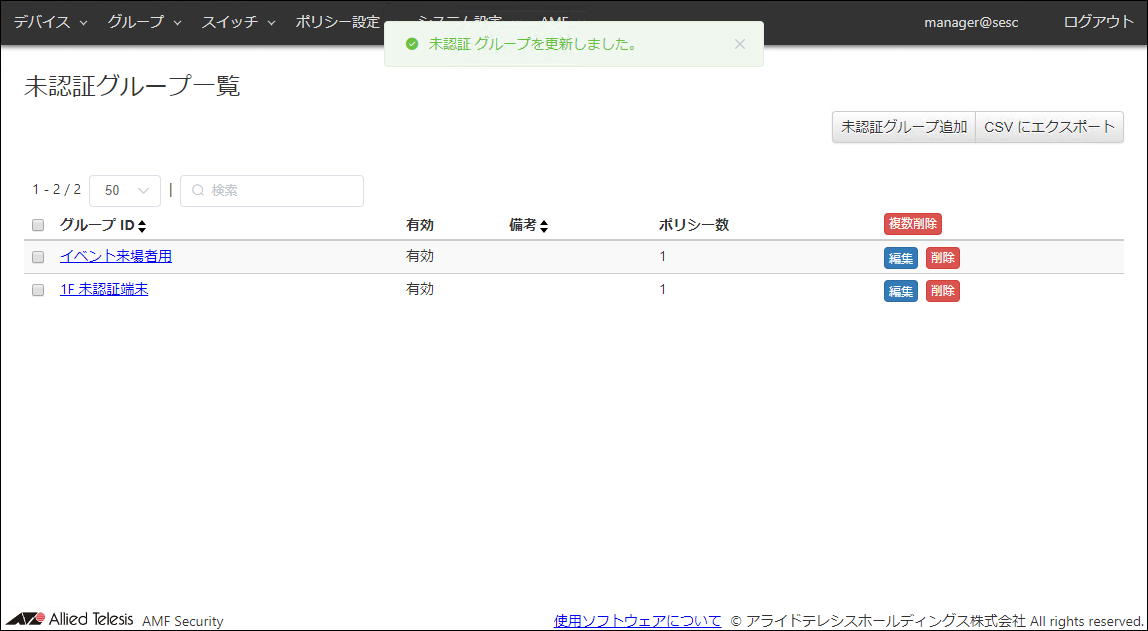
Task: Click 未認証グループ追加 button
Action: click(x=903, y=127)
